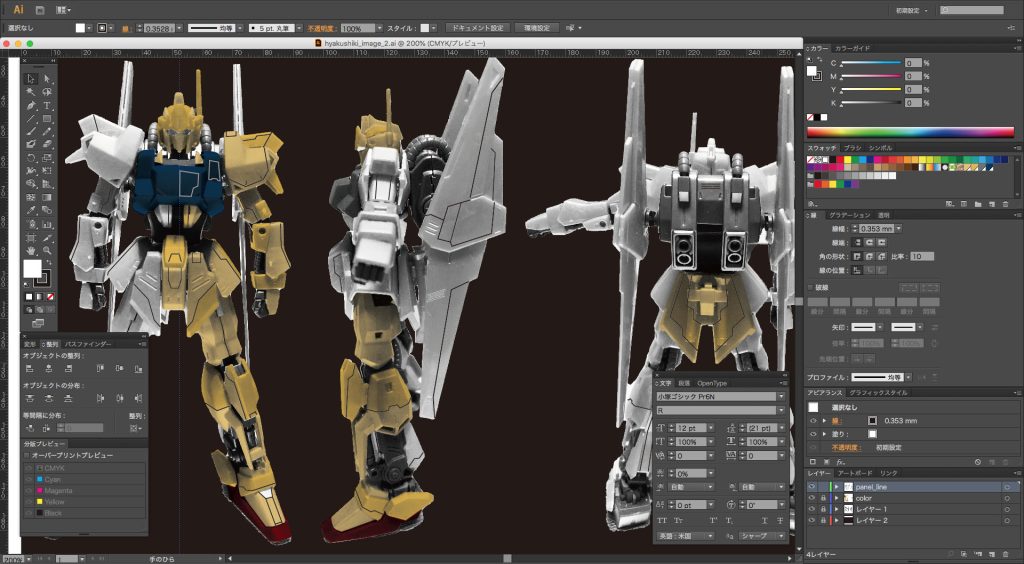Click the 環境設定 button
The image size is (1024, 564).
pos(538,27)
